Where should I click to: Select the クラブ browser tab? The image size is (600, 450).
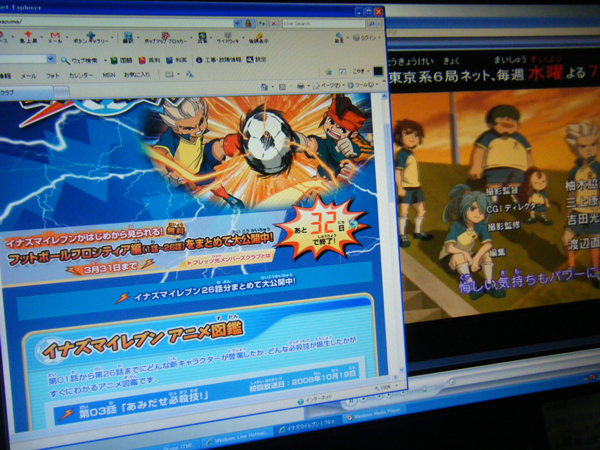(x=25, y=93)
